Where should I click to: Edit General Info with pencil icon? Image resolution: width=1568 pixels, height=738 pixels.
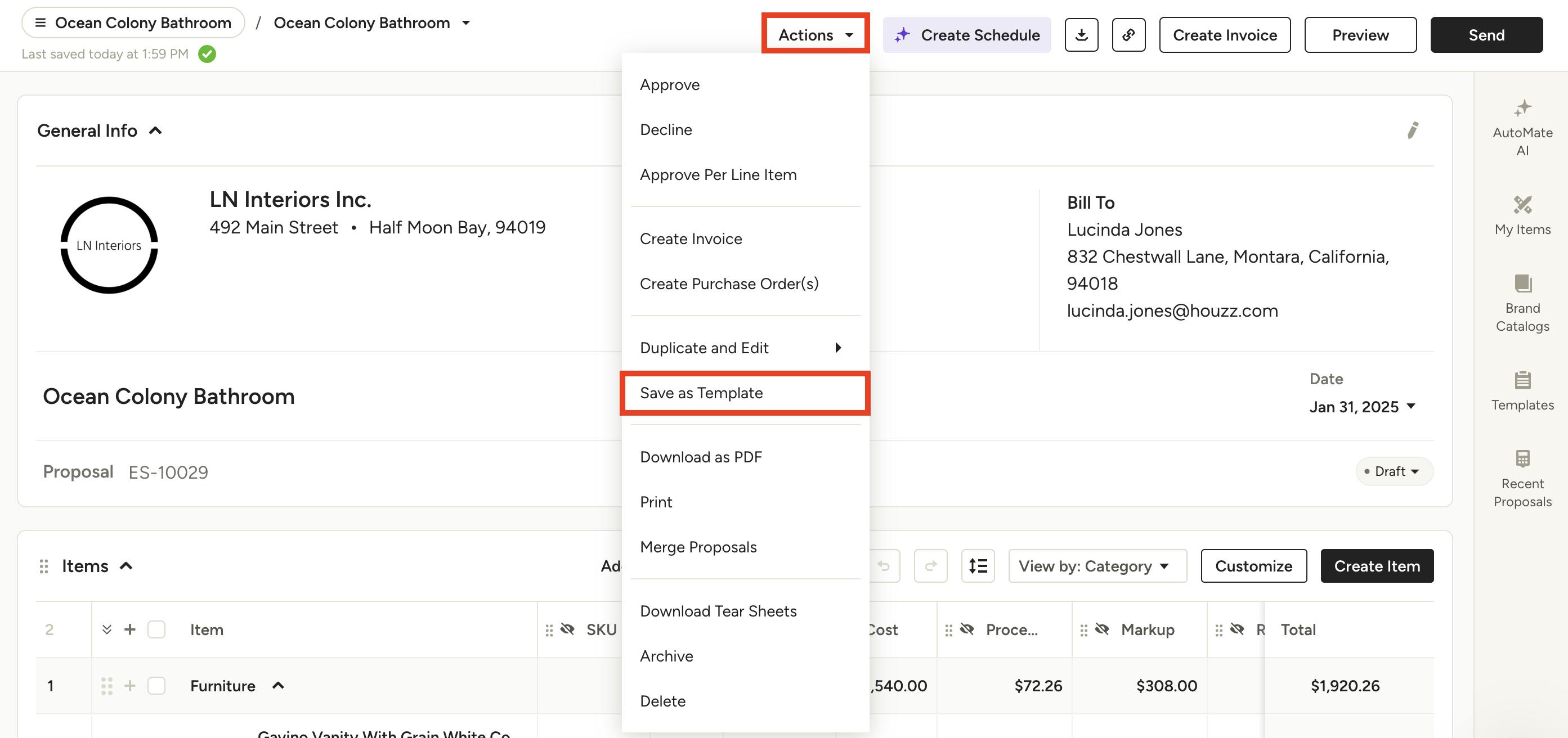pyautogui.click(x=1413, y=130)
